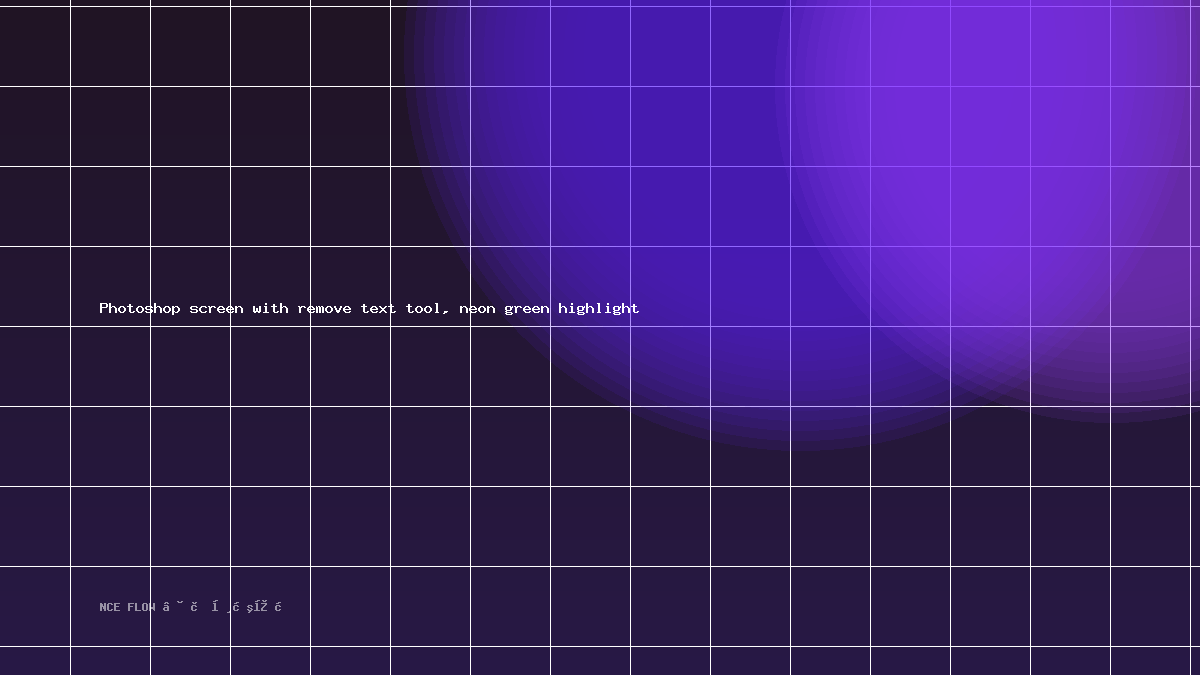Click the garbled characters after NCE FLOW
Viewport: 1200px width, 675px height.
pos(222,607)
